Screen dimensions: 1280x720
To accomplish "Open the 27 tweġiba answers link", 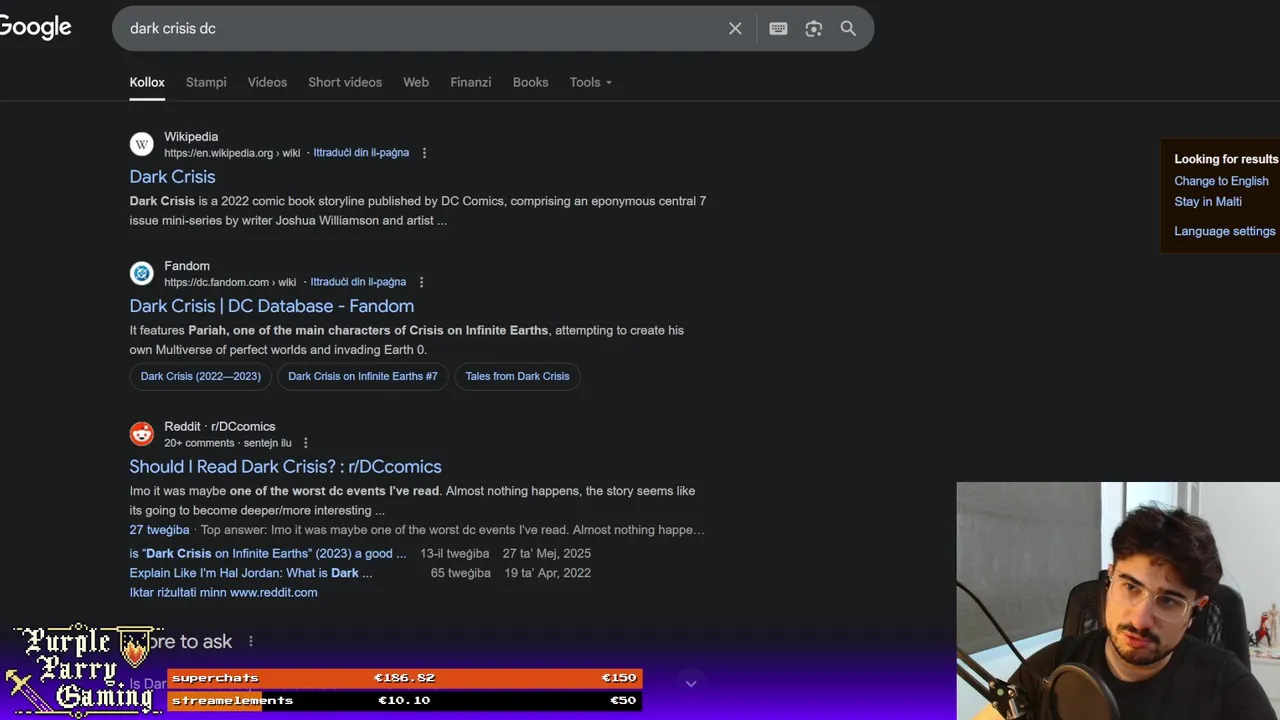I will 159,530.
